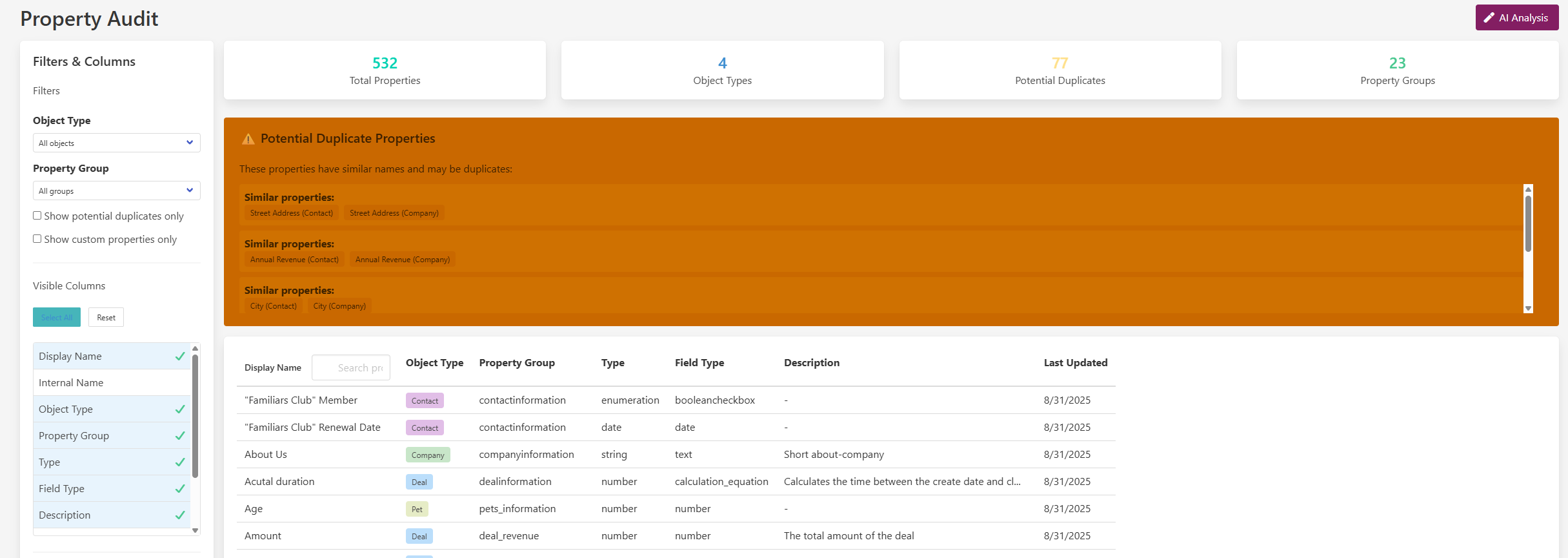Click the '"Familiars Club" Member' row name
This screenshot has width=1568, height=558.
point(301,400)
